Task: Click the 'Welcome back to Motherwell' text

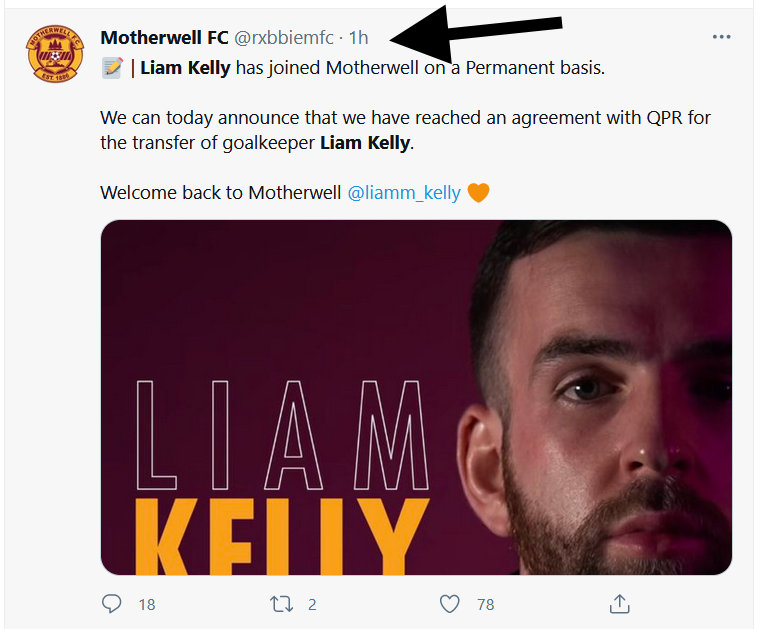Action: point(220,192)
